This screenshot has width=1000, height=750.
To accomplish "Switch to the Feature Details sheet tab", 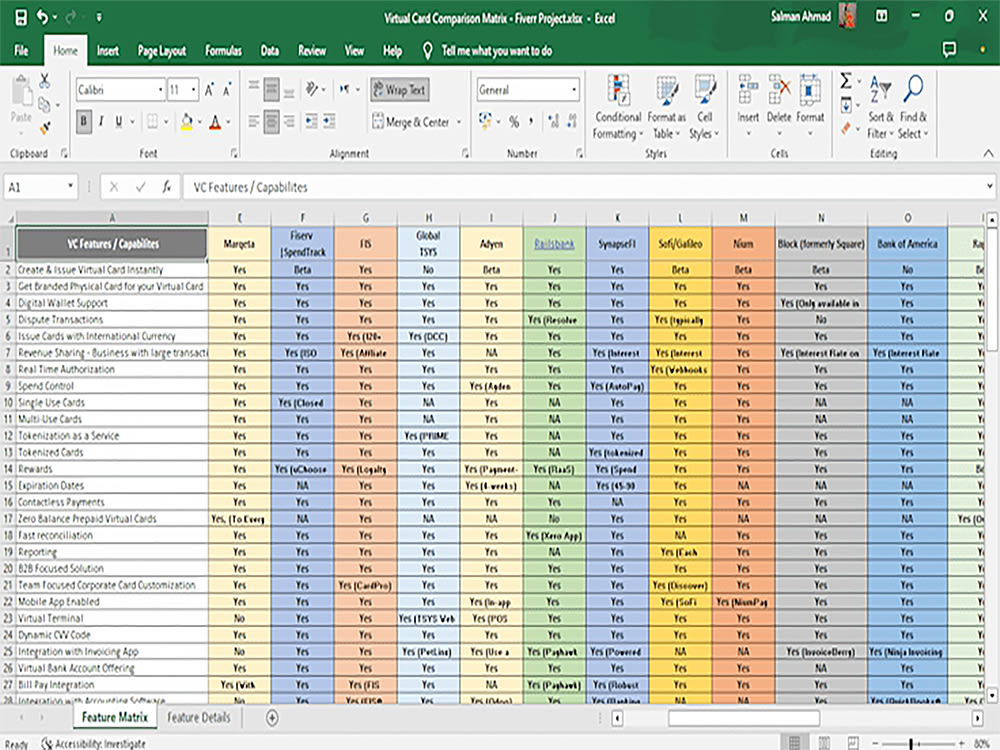I will click(198, 717).
